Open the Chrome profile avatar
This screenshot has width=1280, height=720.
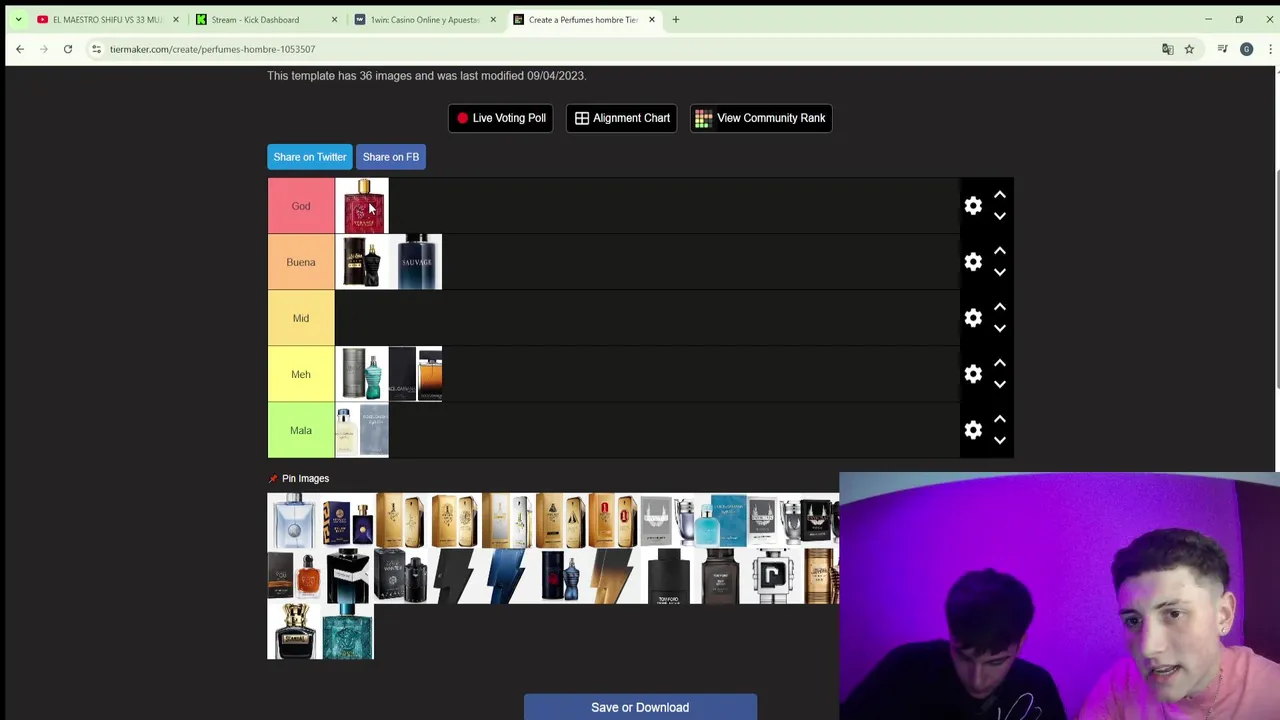pyautogui.click(x=1246, y=49)
